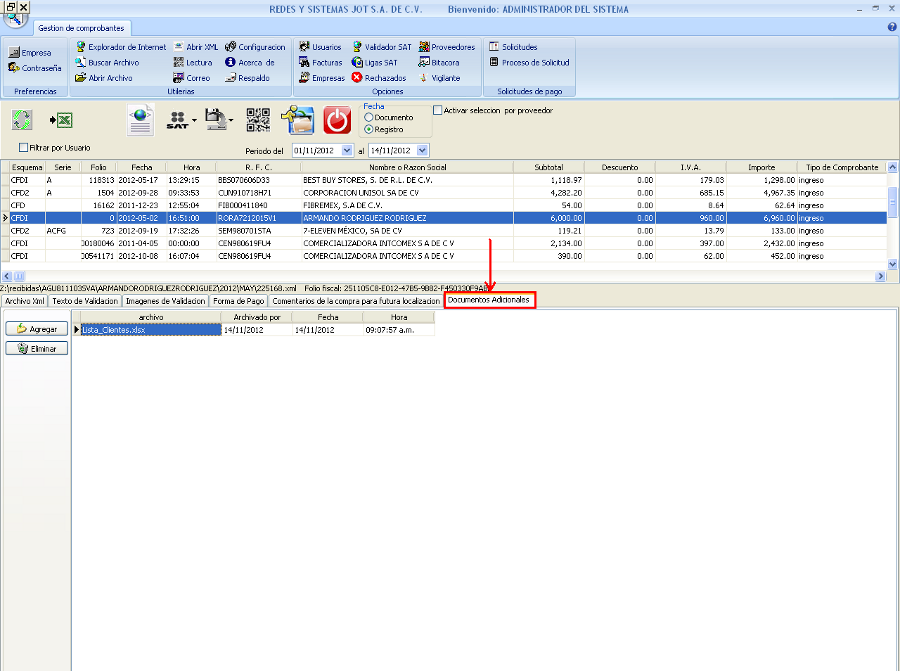This screenshot has width=900, height=671.
Task: Select the Documento date radio button
Action: [369, 118]
